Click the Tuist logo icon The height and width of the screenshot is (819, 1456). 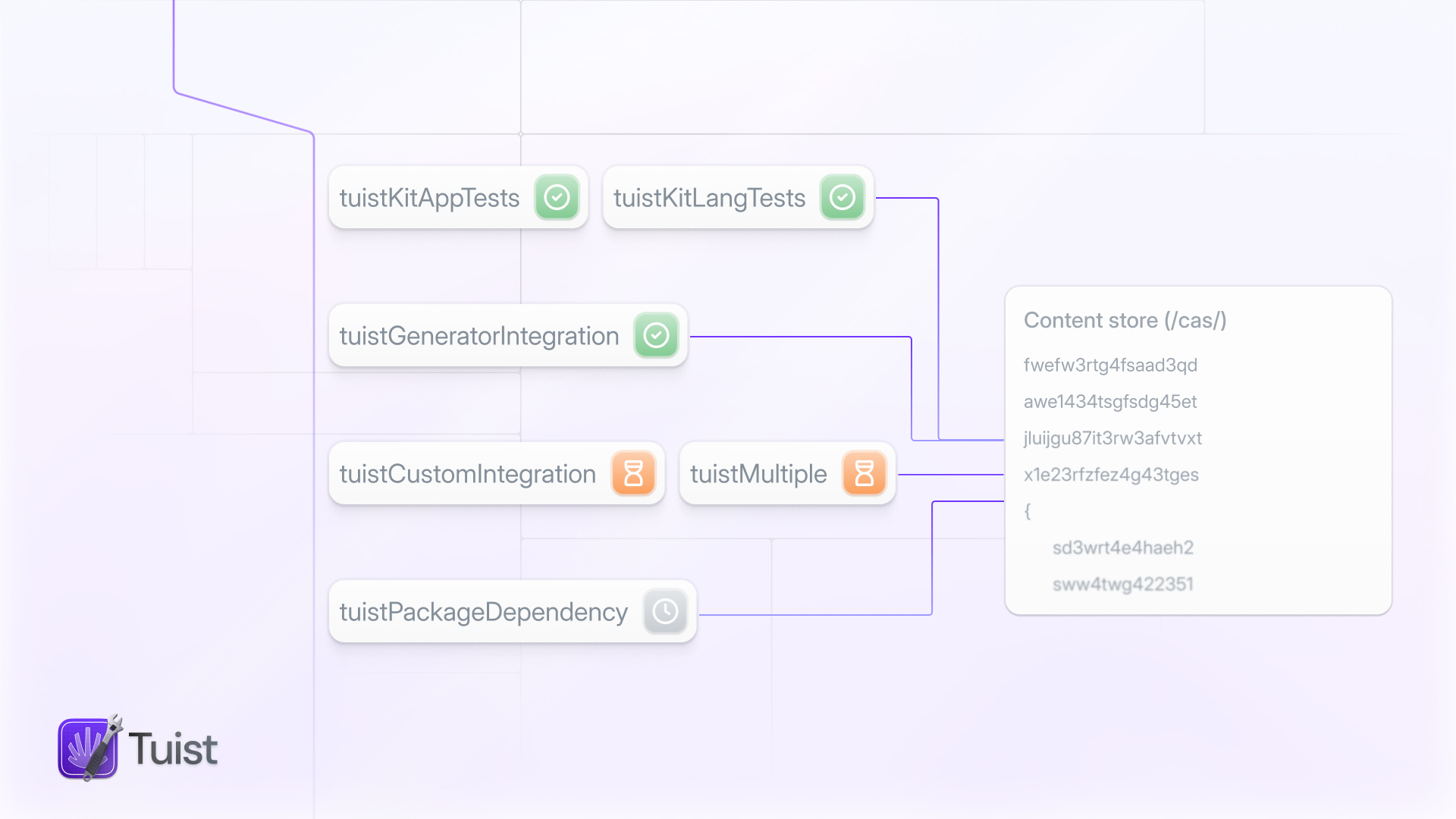(x=89, y=748)
